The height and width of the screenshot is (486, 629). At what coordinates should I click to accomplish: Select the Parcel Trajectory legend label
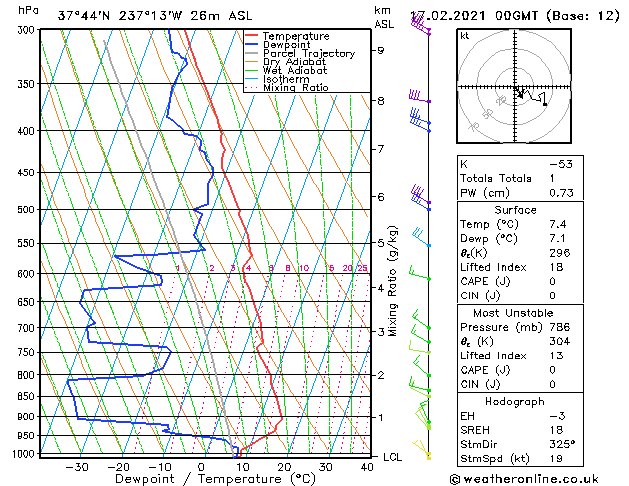pos(309,53)
